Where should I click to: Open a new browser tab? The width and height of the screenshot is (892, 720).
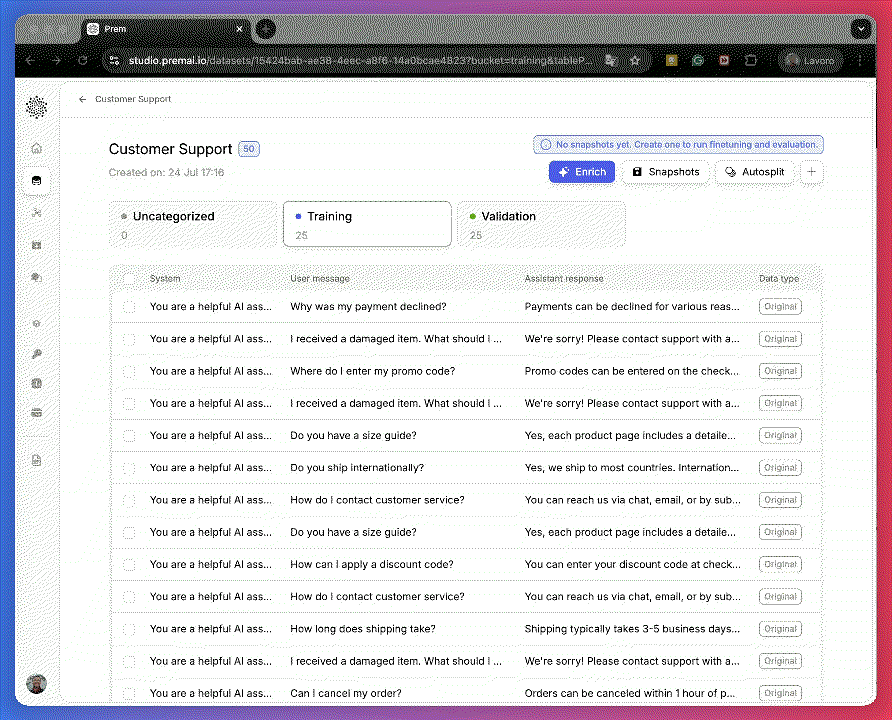[x=265, y=28]
